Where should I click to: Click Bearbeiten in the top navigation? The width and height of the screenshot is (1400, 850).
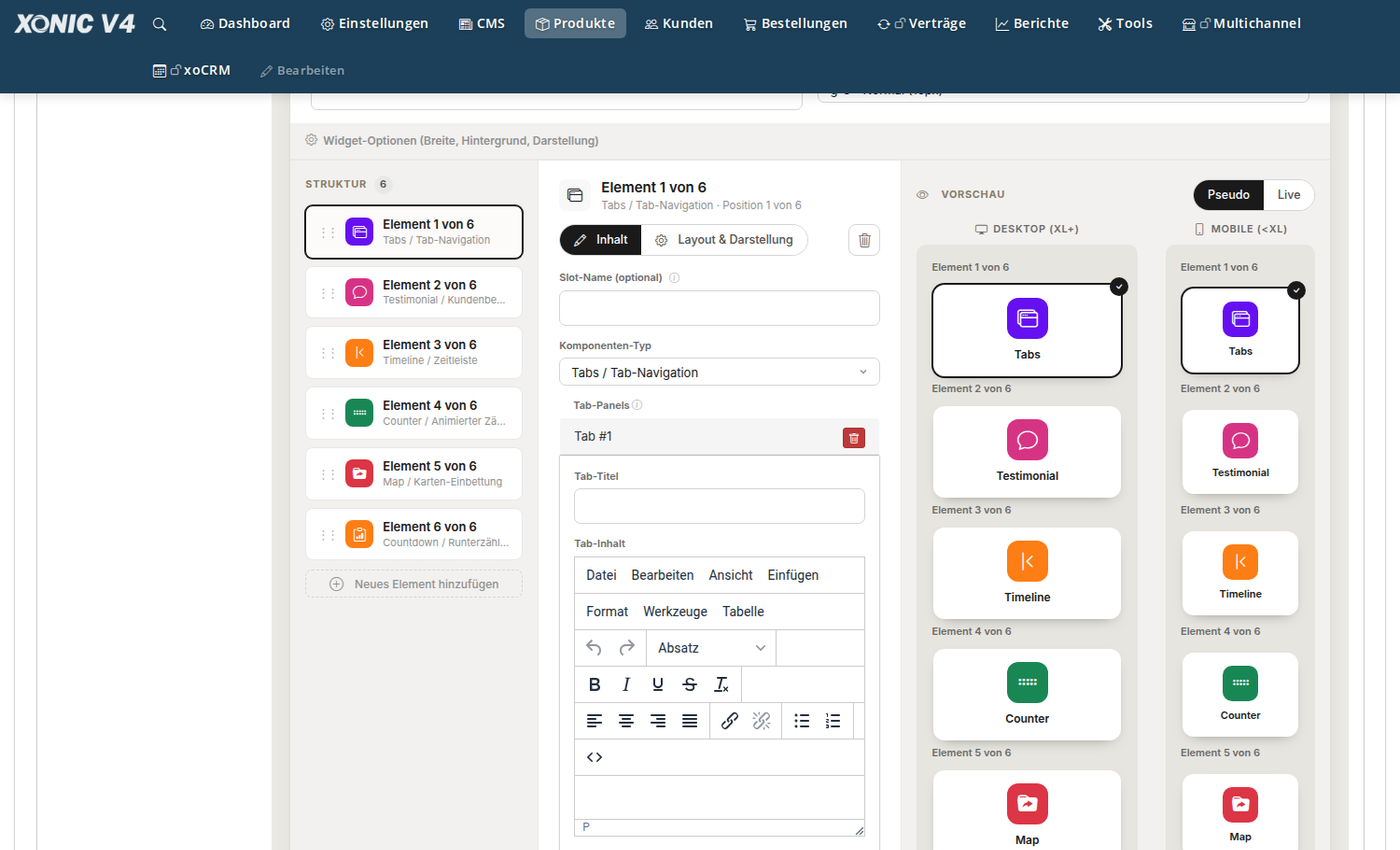[x=302, y=70]
